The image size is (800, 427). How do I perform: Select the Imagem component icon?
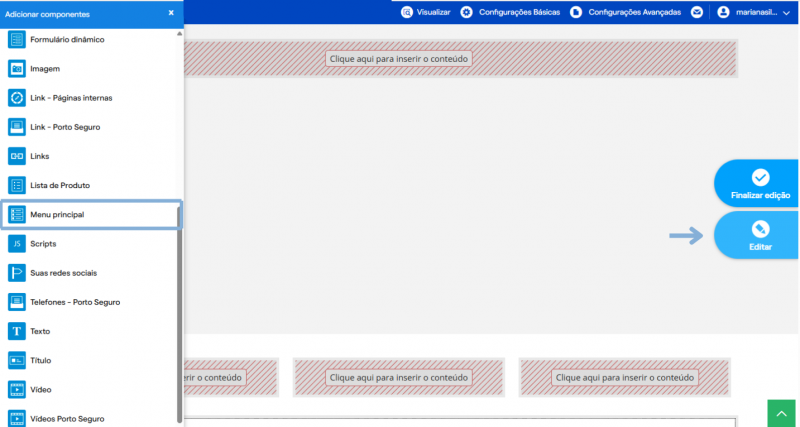point(17,68)
